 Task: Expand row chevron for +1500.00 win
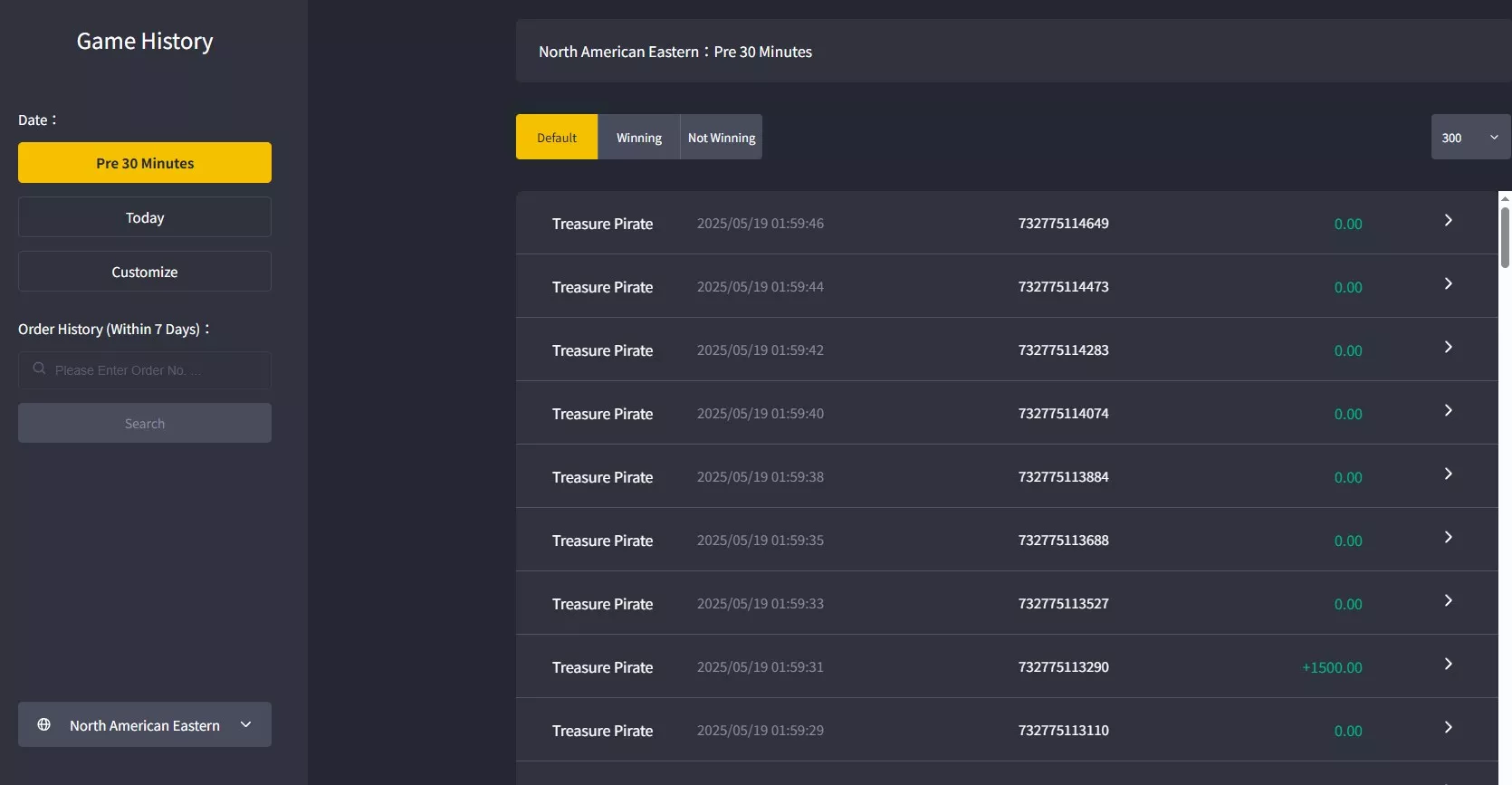1448,664
